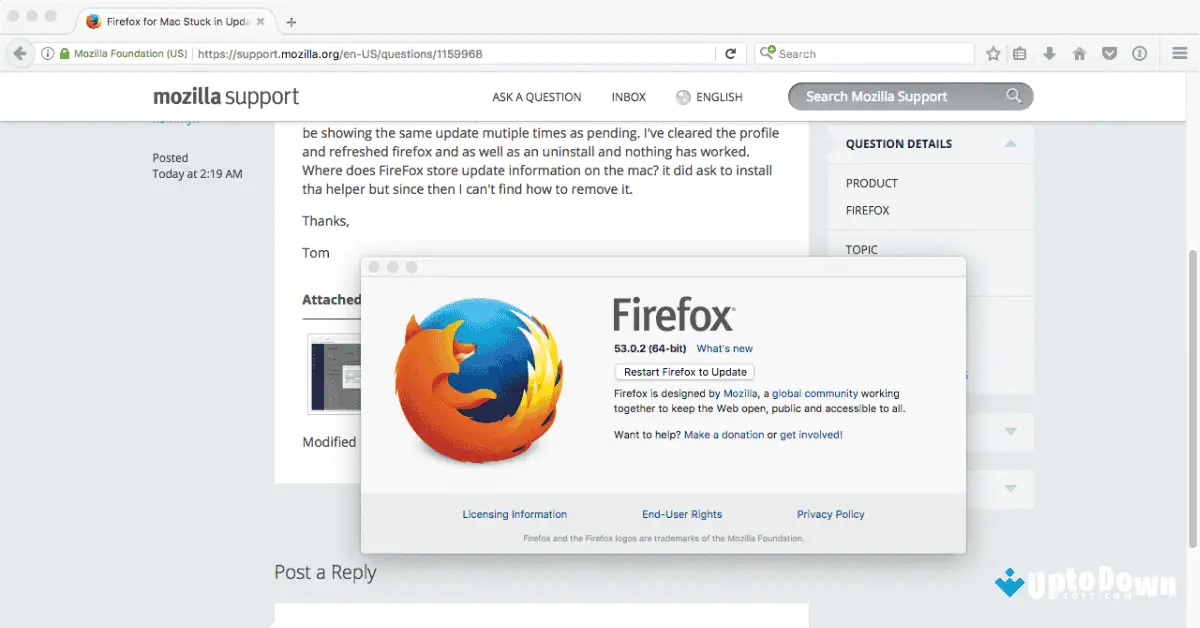The width and height of the screenshot is (1200, 628).
Task: Go to ASK A QUESTION
Action: pos(537,96)
